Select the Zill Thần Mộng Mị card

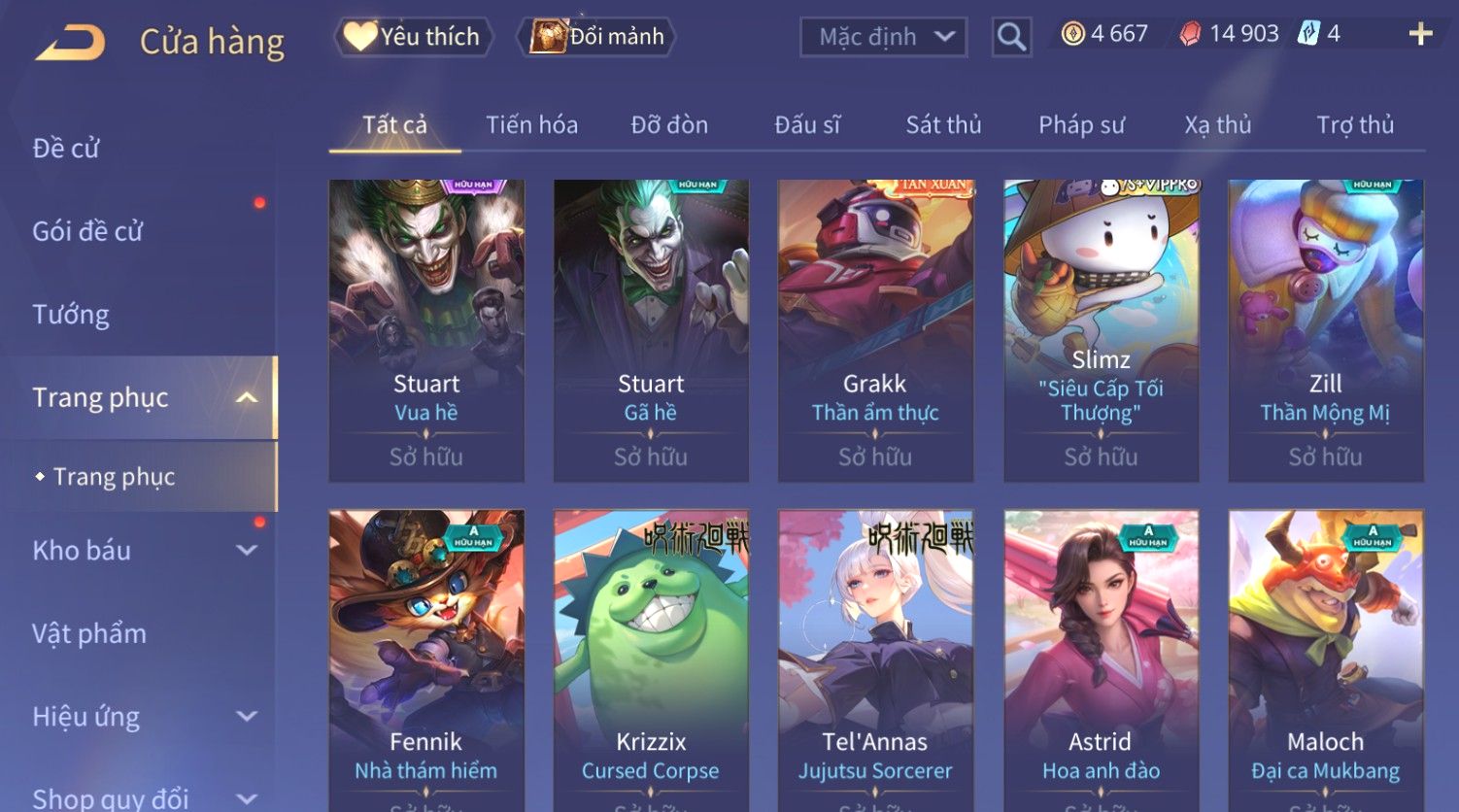point(1326,330)
